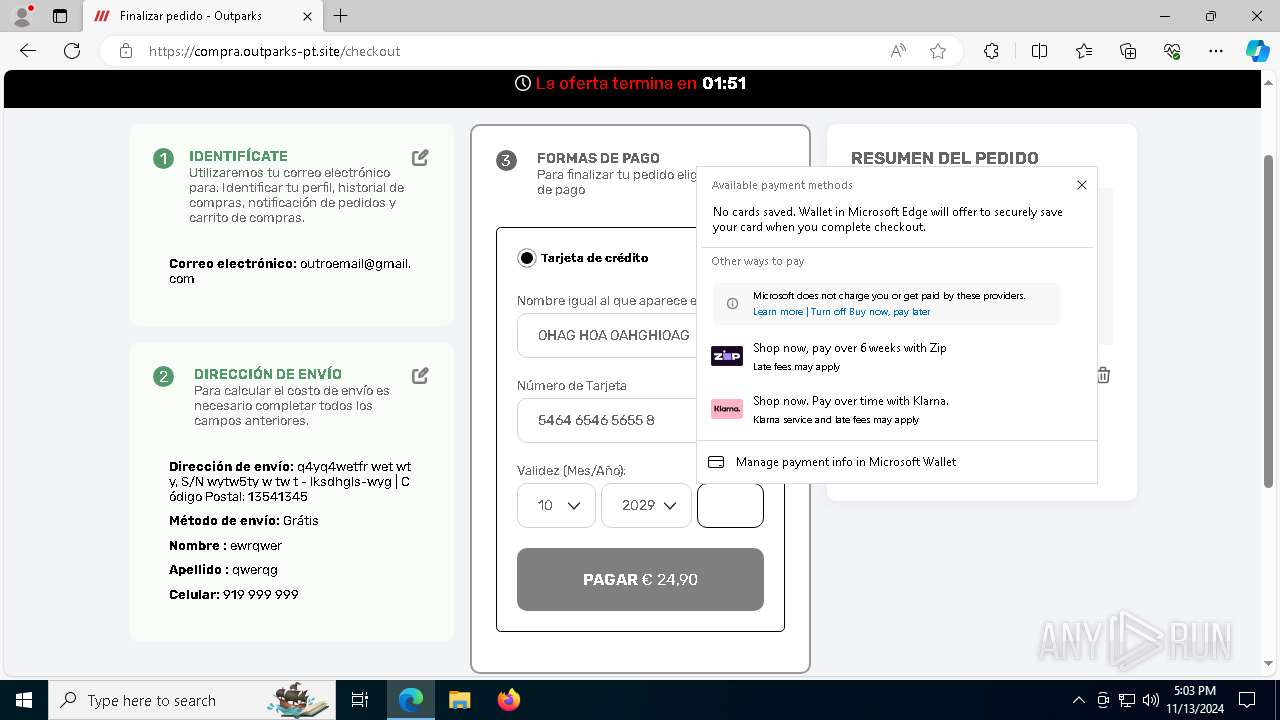Close the Available payment methods popup
This screenshot has height=720, width=1280.
coord(1081,185)
